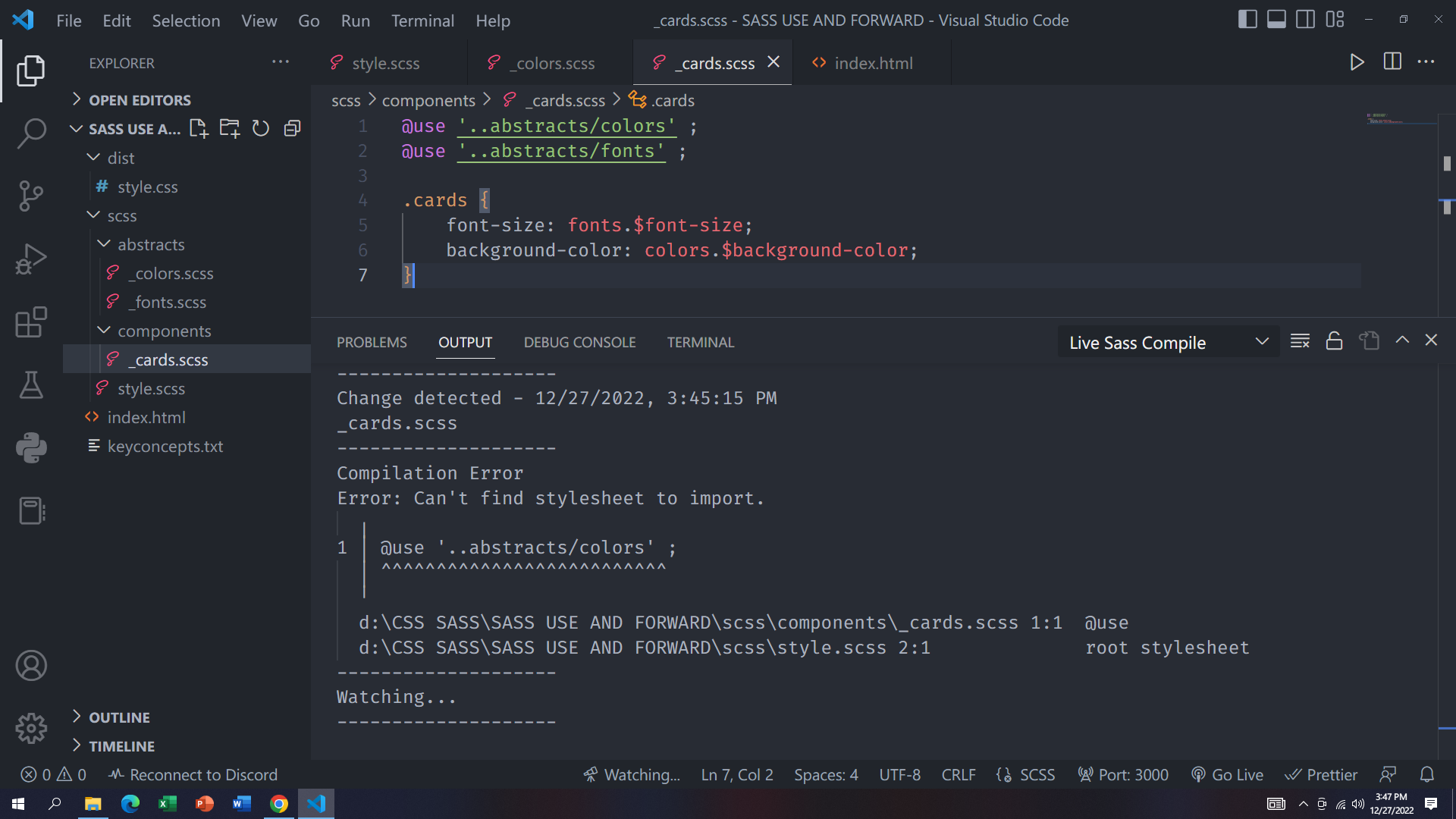Open the Run and Debug view

tap(31, 259)
